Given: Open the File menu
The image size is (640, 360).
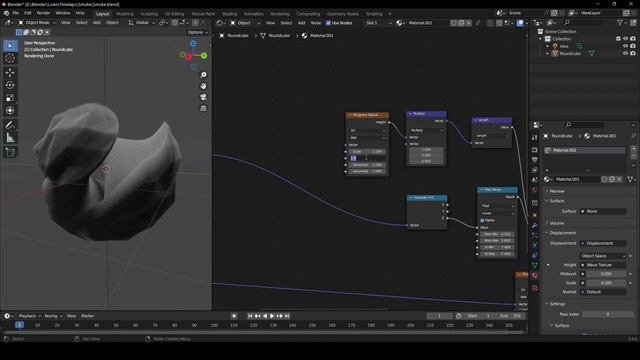Looking at the screenshot, I should pyautogui.click(x=16, y=13).
